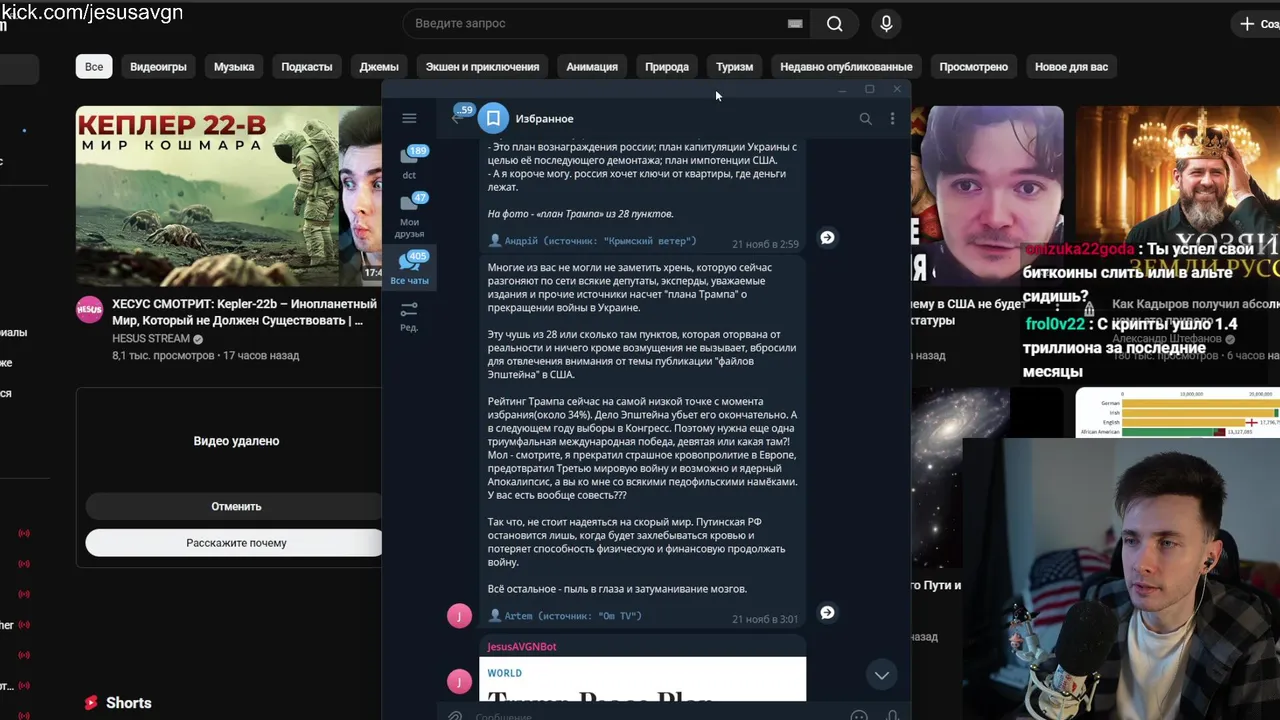Select the Природа filter chip

[x=667, y=67]
